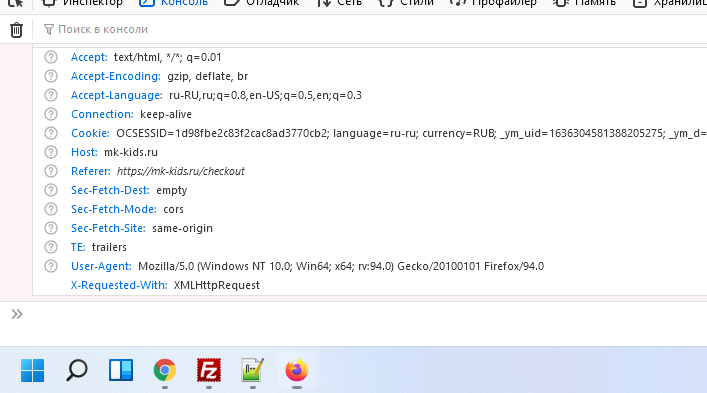Select the Accept-Encoding header name
Viewport: 707px width, 393px height.
(x=116, y=76)
